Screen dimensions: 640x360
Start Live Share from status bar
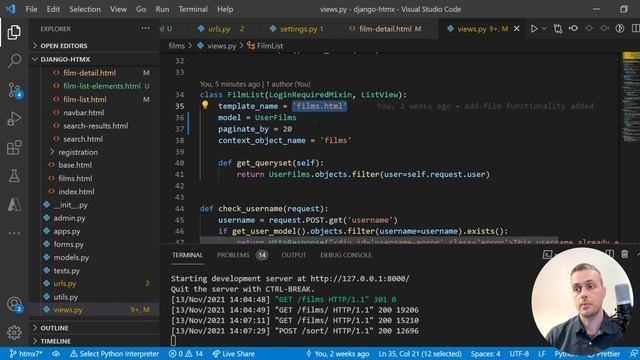coord(233,353)
